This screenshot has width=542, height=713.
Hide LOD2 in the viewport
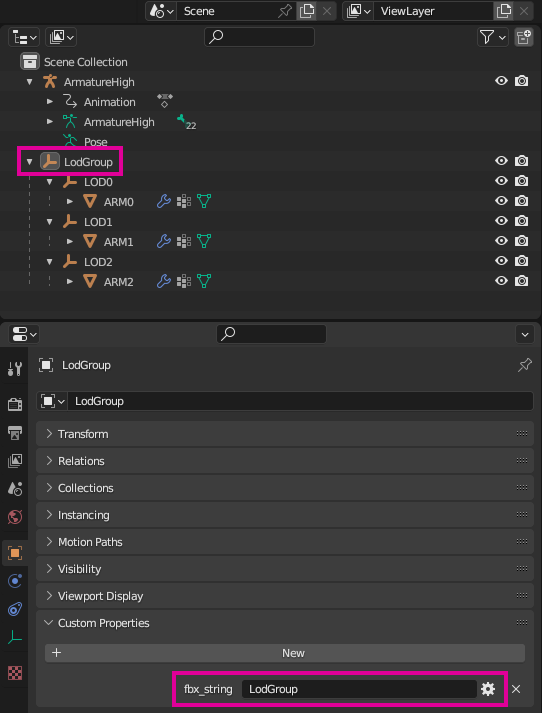click(x=501, y=261)
